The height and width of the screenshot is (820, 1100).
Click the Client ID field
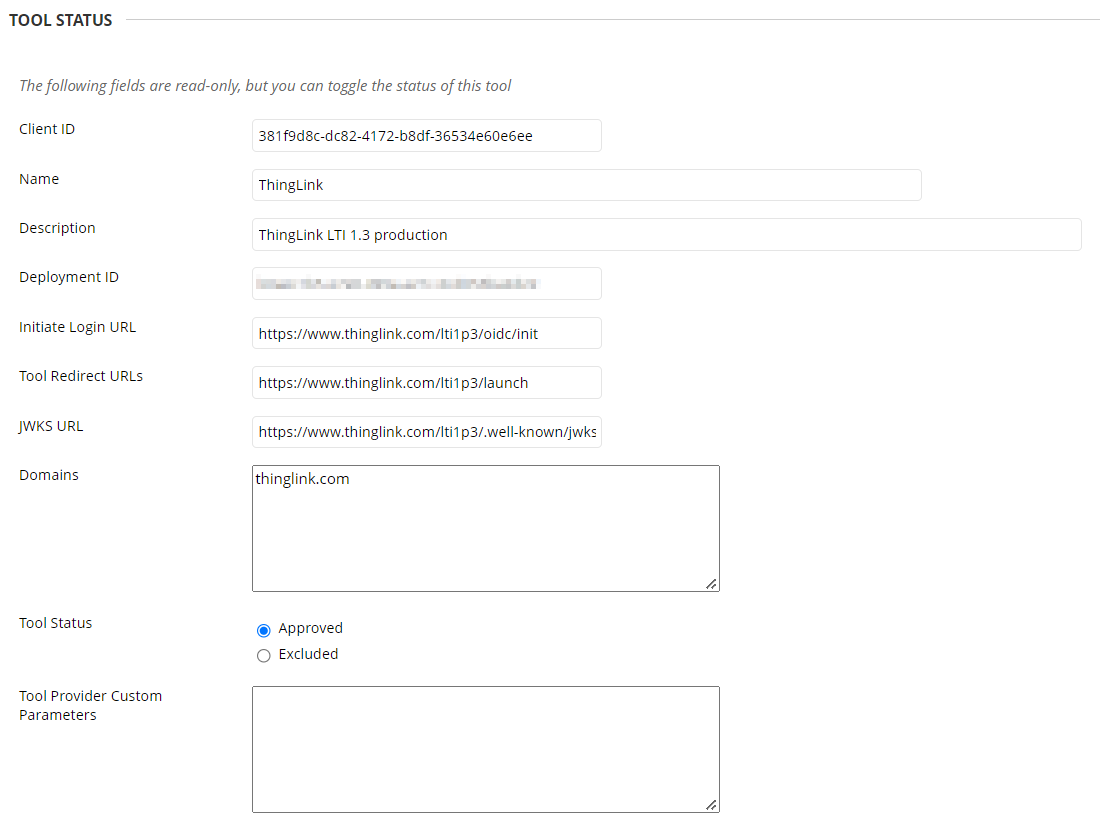tap(427, 135)
